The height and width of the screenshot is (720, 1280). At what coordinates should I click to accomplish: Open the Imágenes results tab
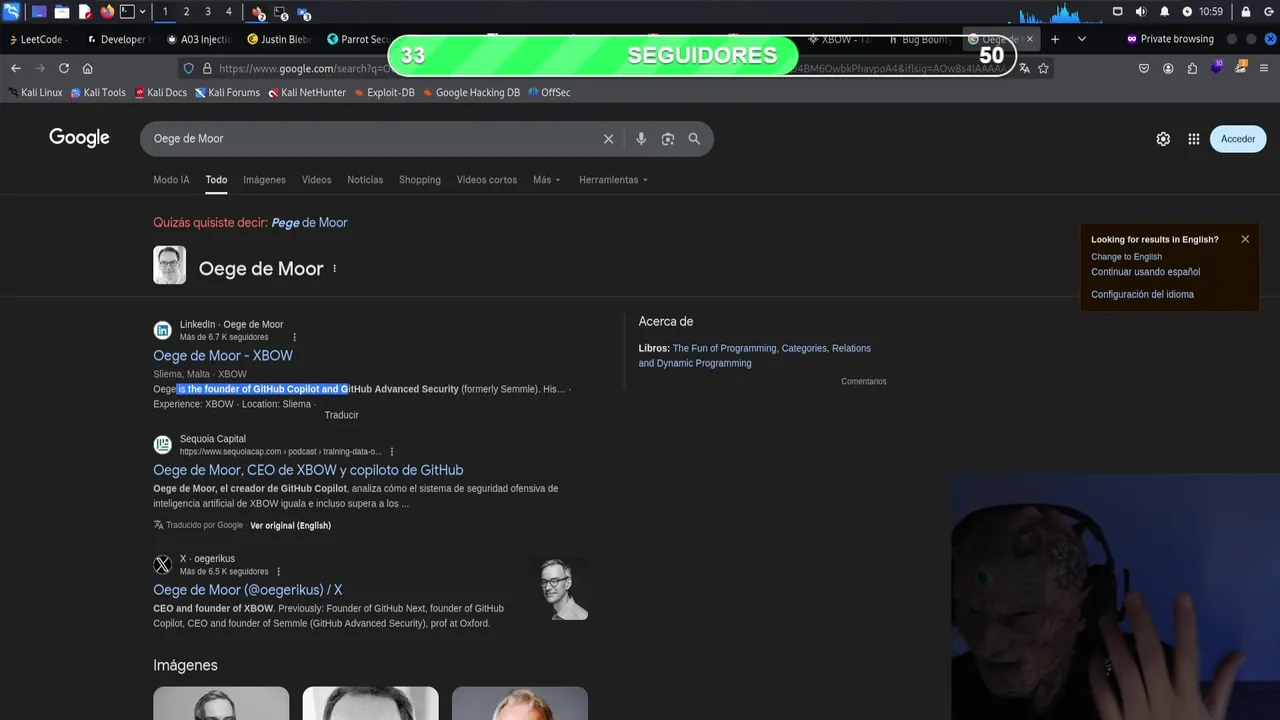click(264, 180)
